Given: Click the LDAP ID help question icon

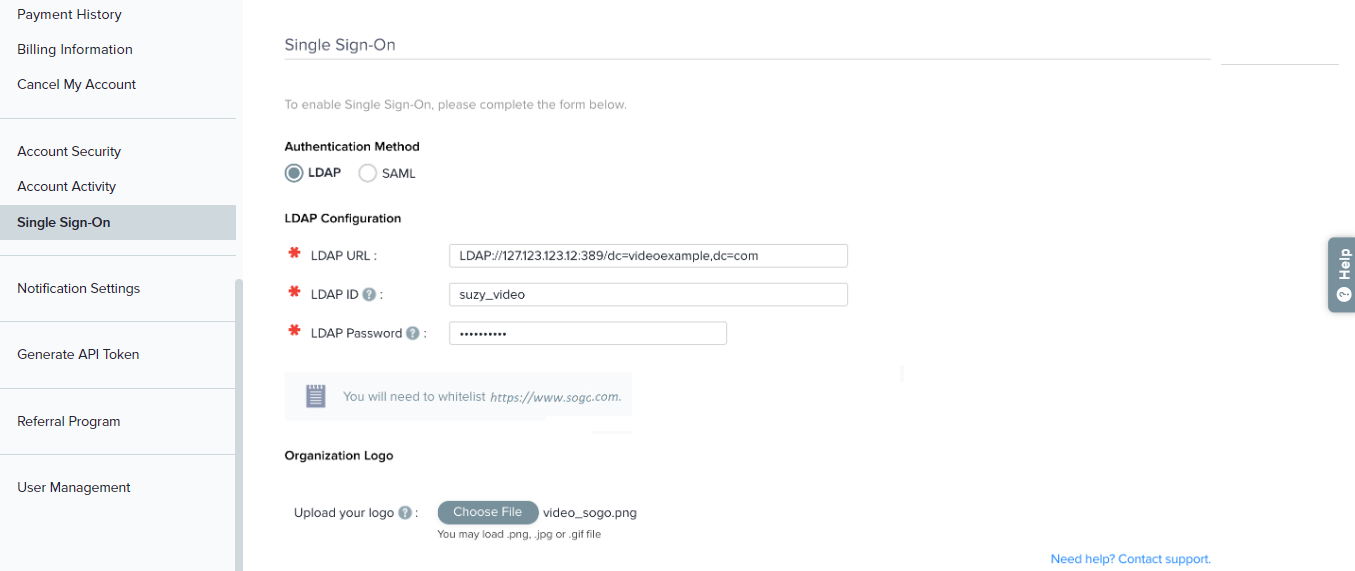Looking at the screenshot, I should pos(369,295).
